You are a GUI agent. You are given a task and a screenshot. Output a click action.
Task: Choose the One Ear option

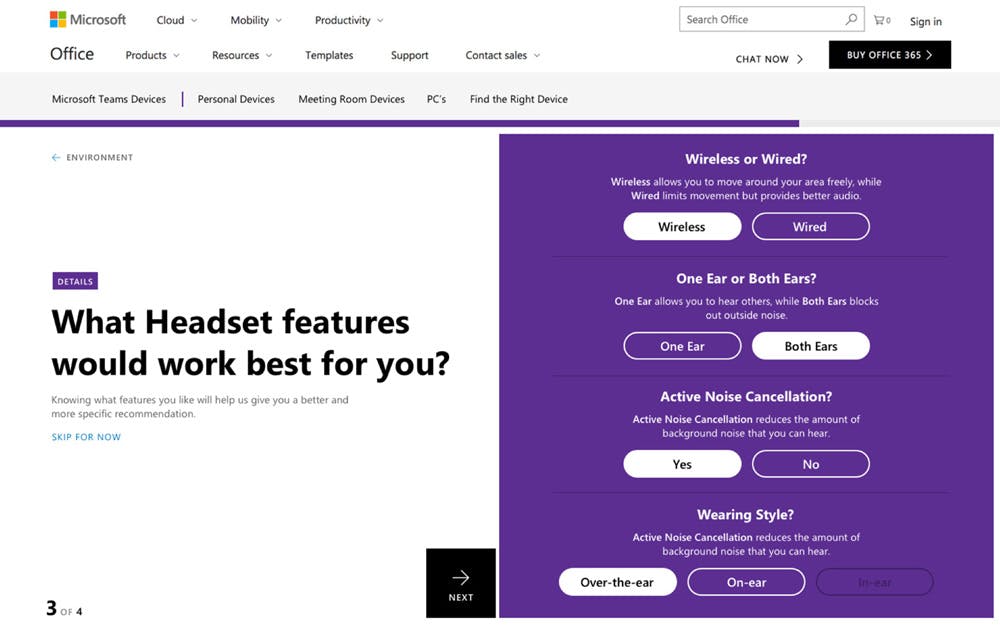[682, 346]
